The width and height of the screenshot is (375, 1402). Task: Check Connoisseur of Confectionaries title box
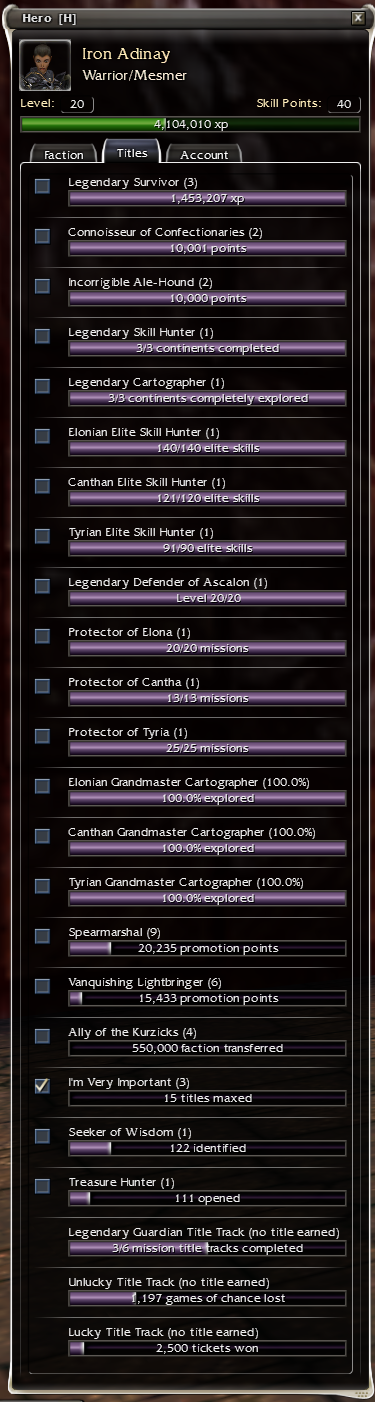42,236
